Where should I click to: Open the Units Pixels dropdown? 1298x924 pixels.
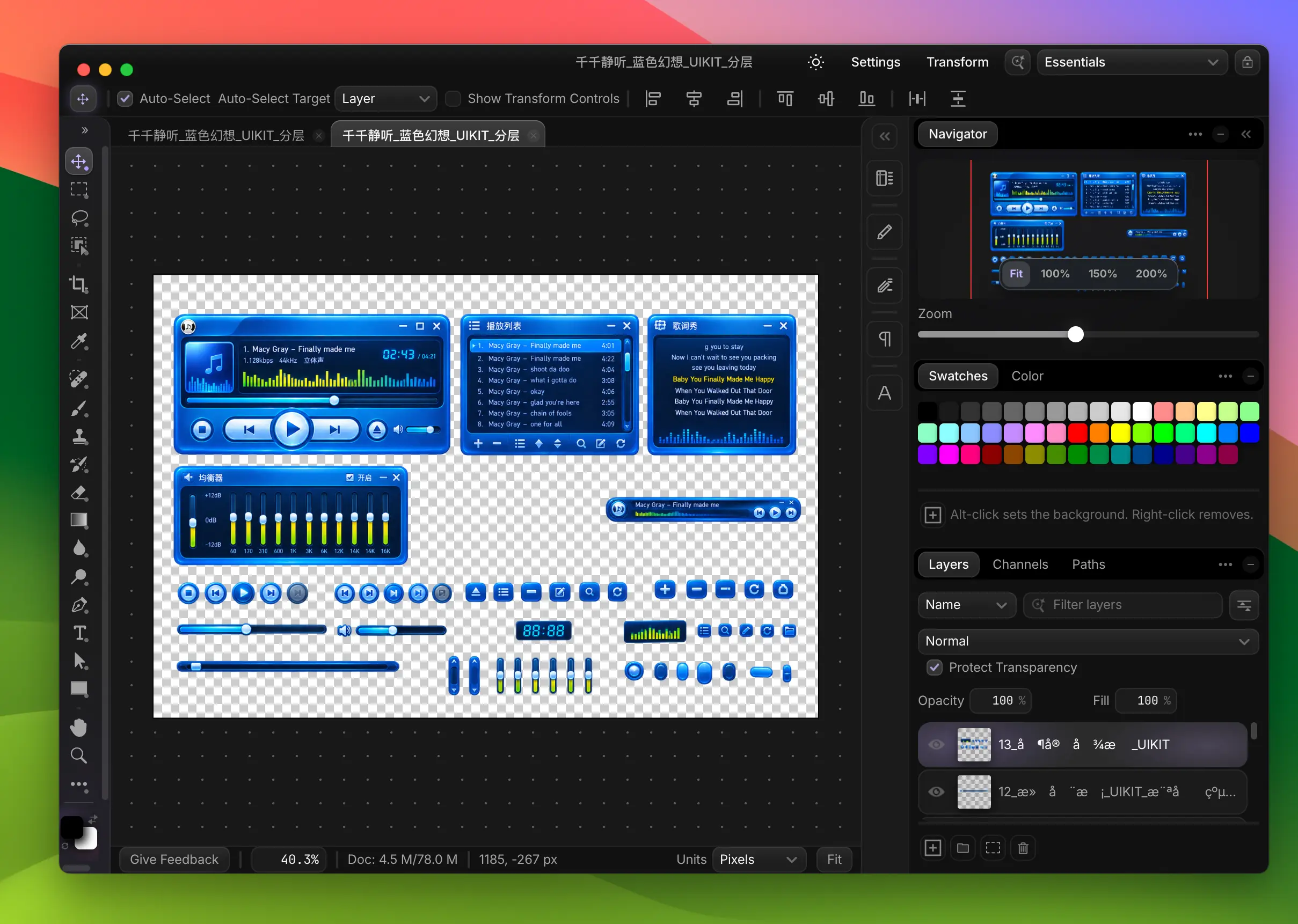(x=759, y=859)
